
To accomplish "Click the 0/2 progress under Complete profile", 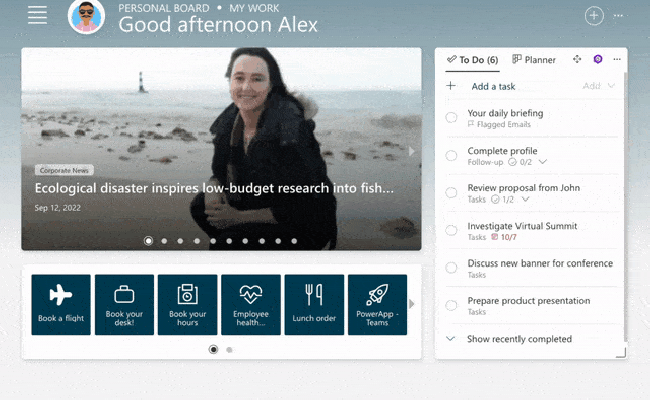I will [x=520, y=162].
